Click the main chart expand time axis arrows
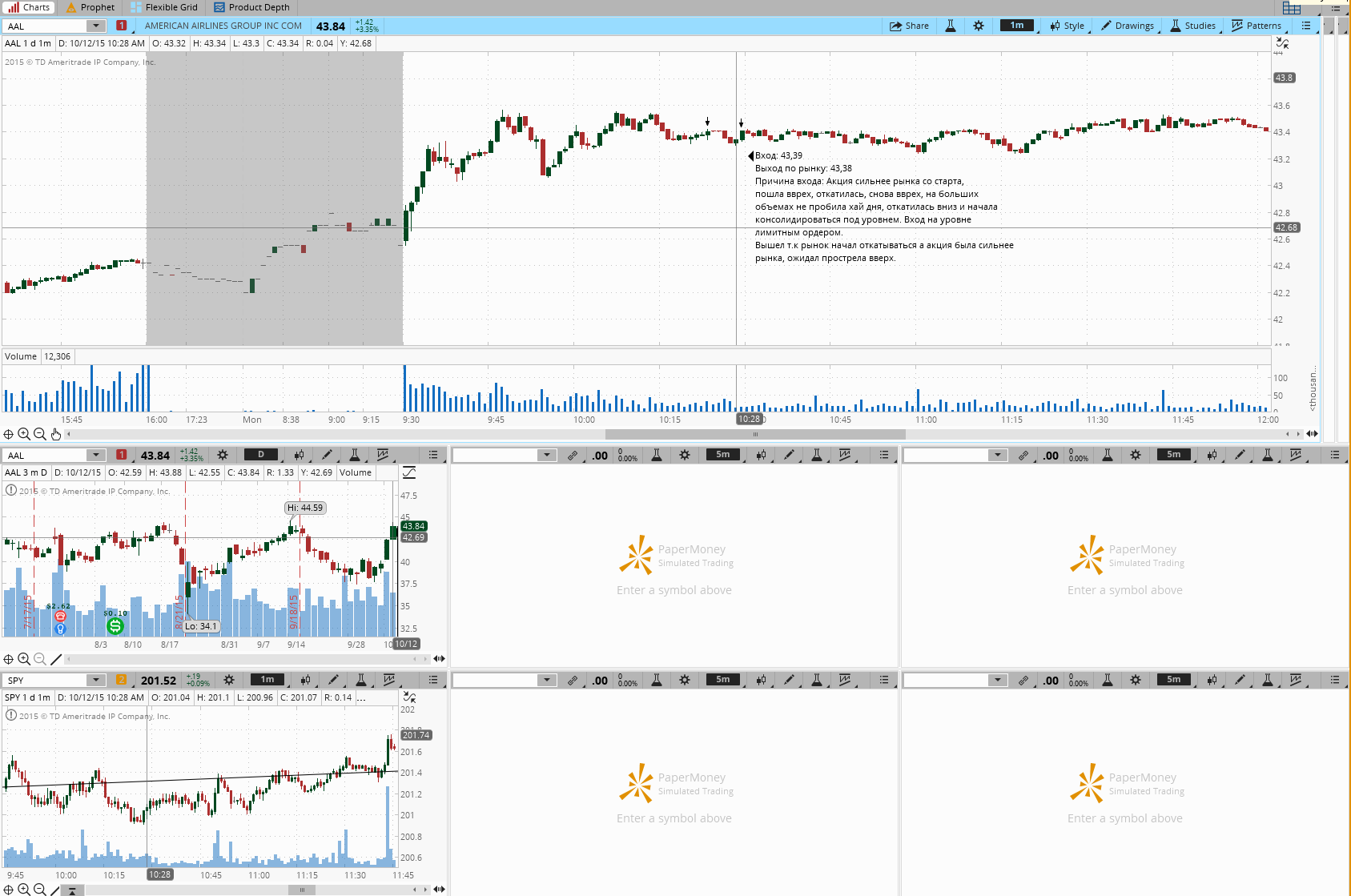 tap(1312, 434)
